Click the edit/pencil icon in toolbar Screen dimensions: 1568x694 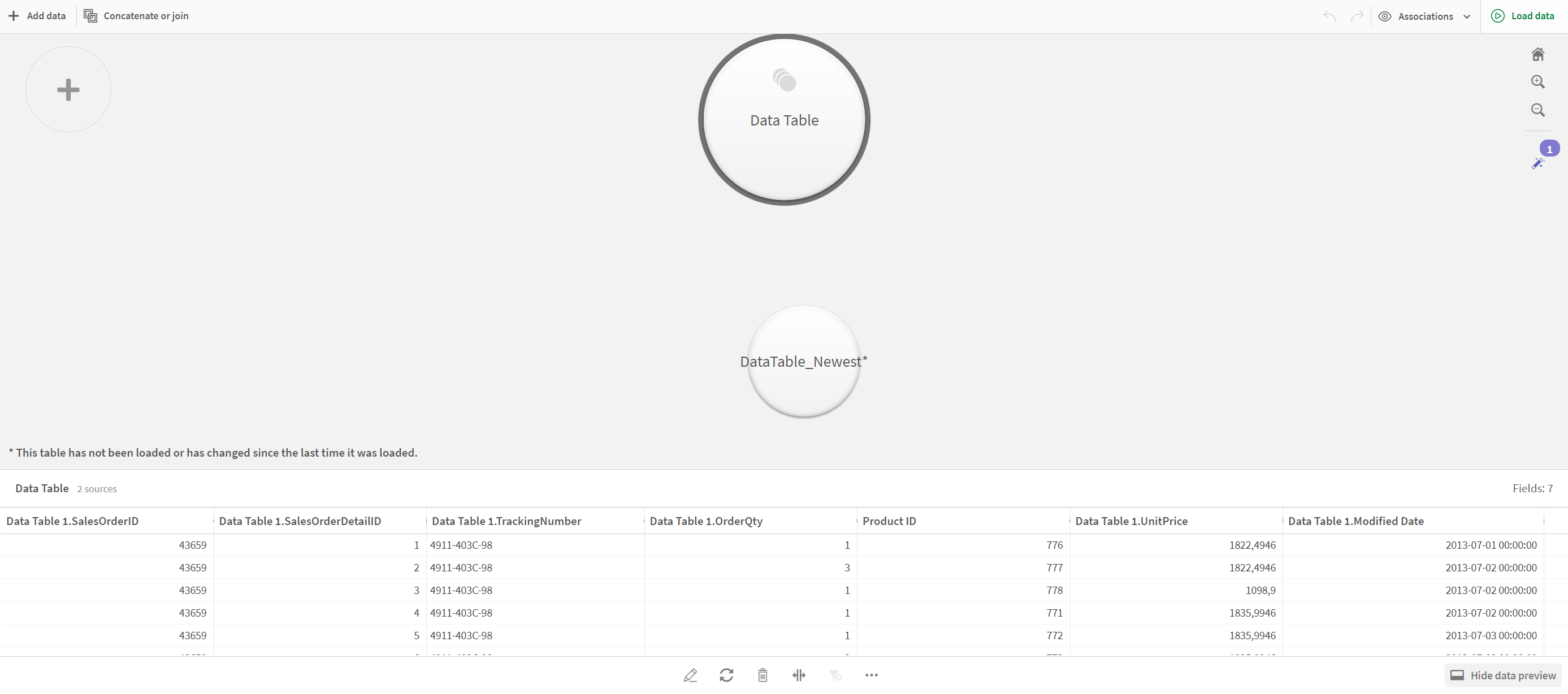coord(691,675)
